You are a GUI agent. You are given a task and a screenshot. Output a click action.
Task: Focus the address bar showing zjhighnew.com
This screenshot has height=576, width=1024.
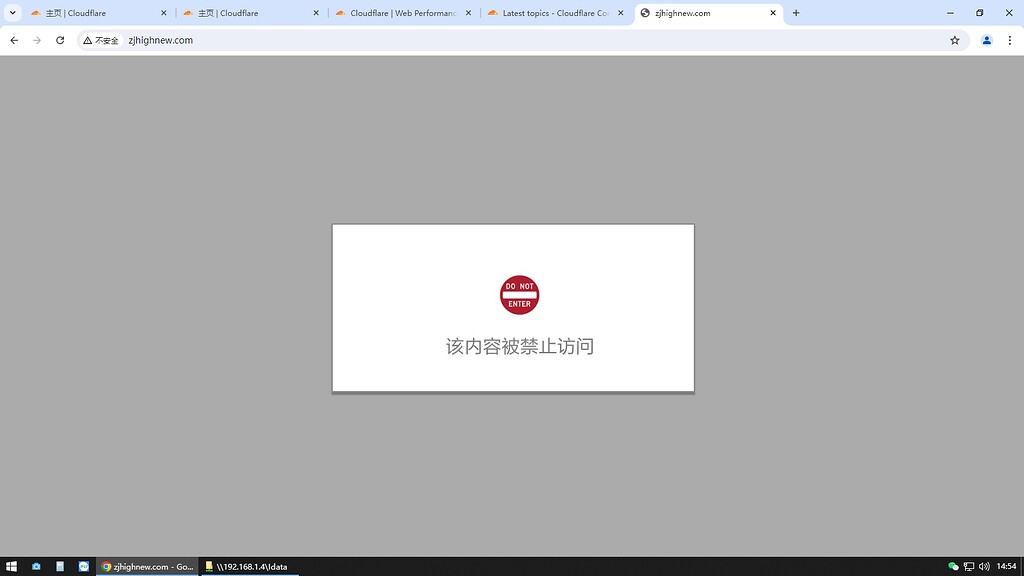(522, 40)
